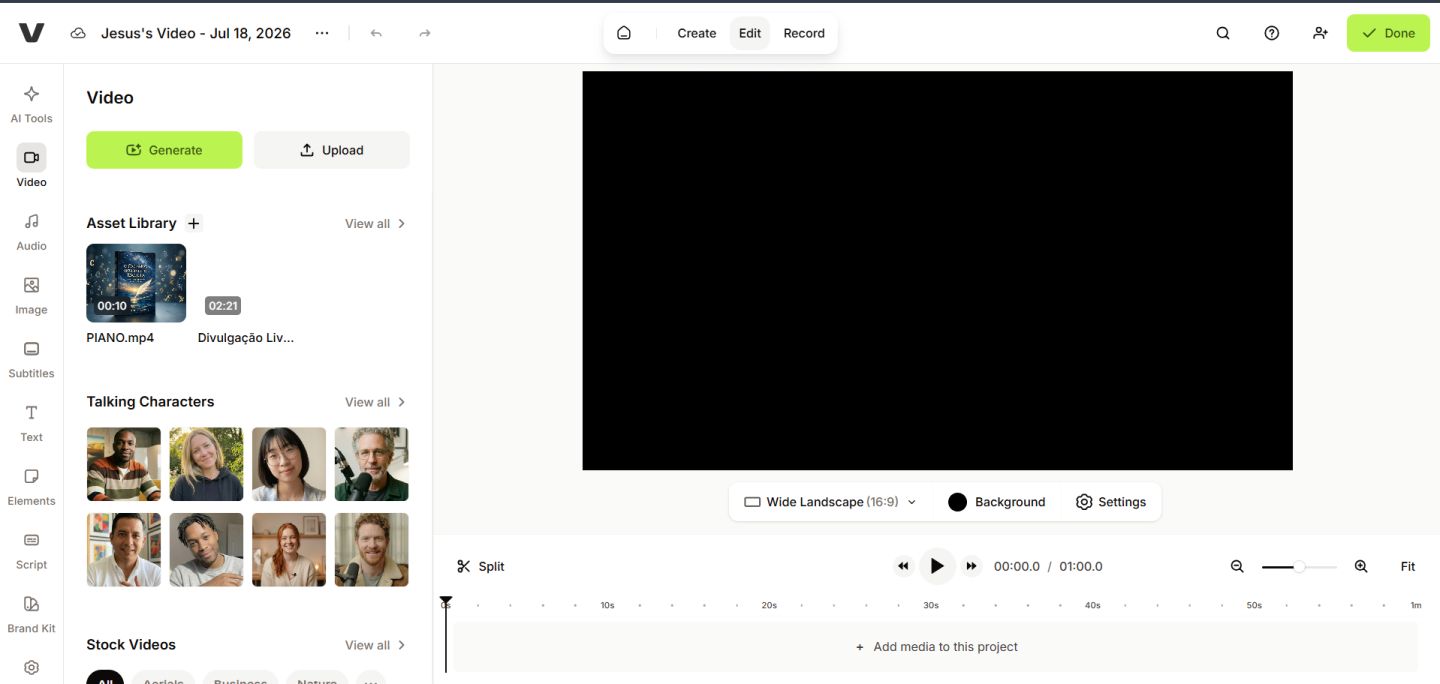Choose the man in striped sweater character

point(124,464)
